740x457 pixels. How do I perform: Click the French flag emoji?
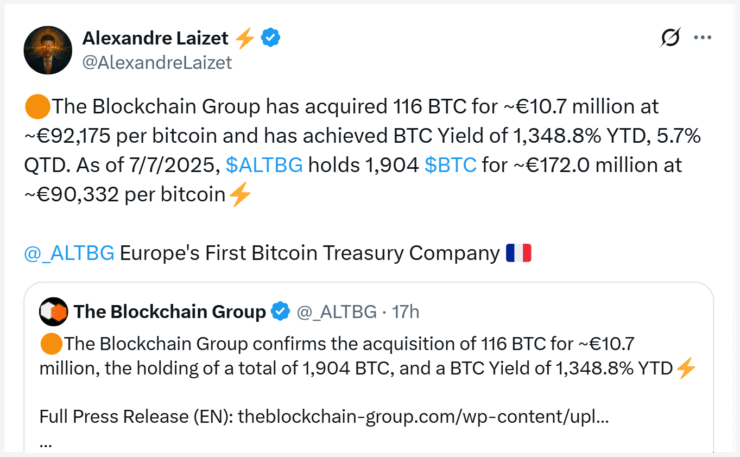518,253
